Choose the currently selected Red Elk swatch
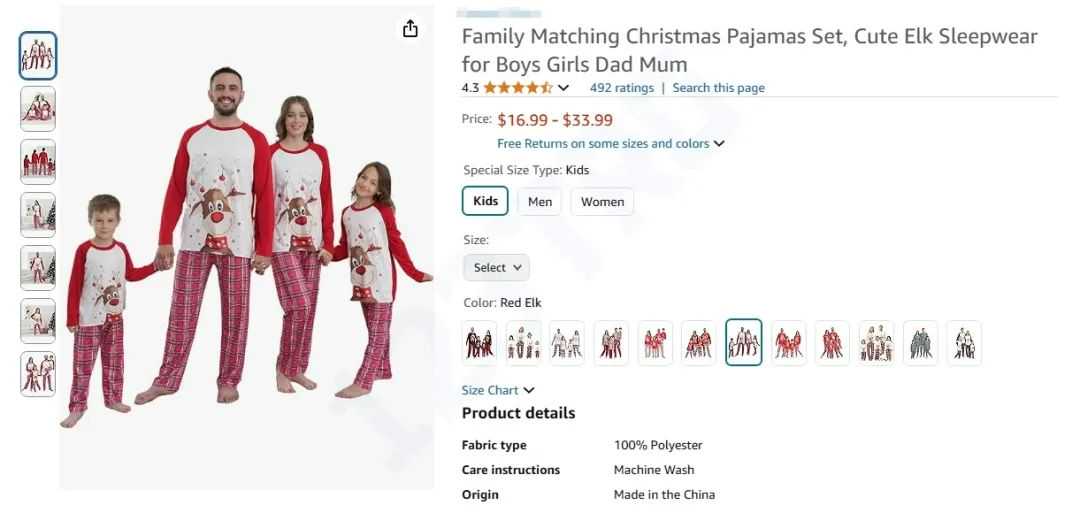 pos(744,343)
